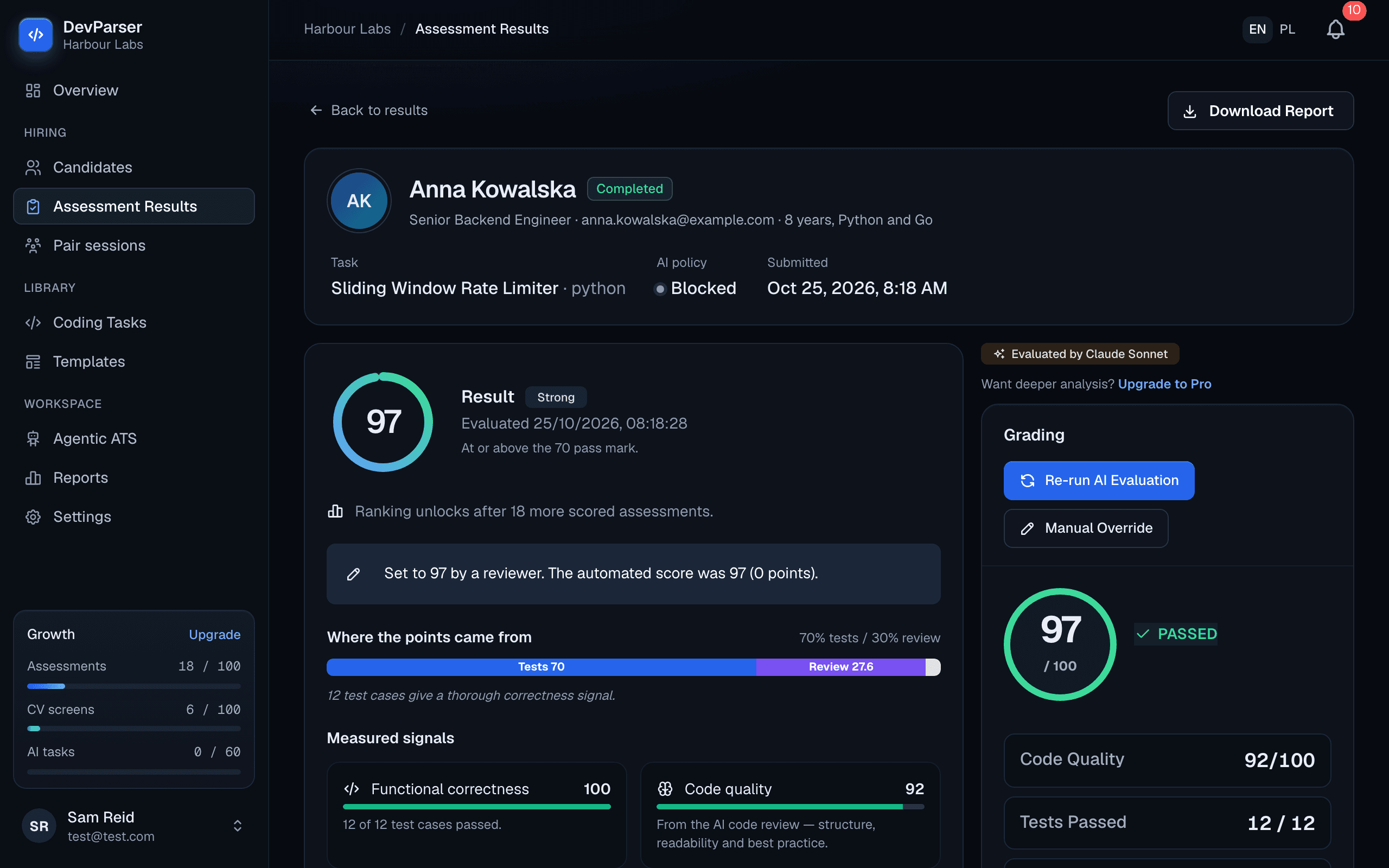Viewport: 1389px width, 868px height.
Task: Click the Code Quality 92/100 row
Action: (x=1167, y=760)
